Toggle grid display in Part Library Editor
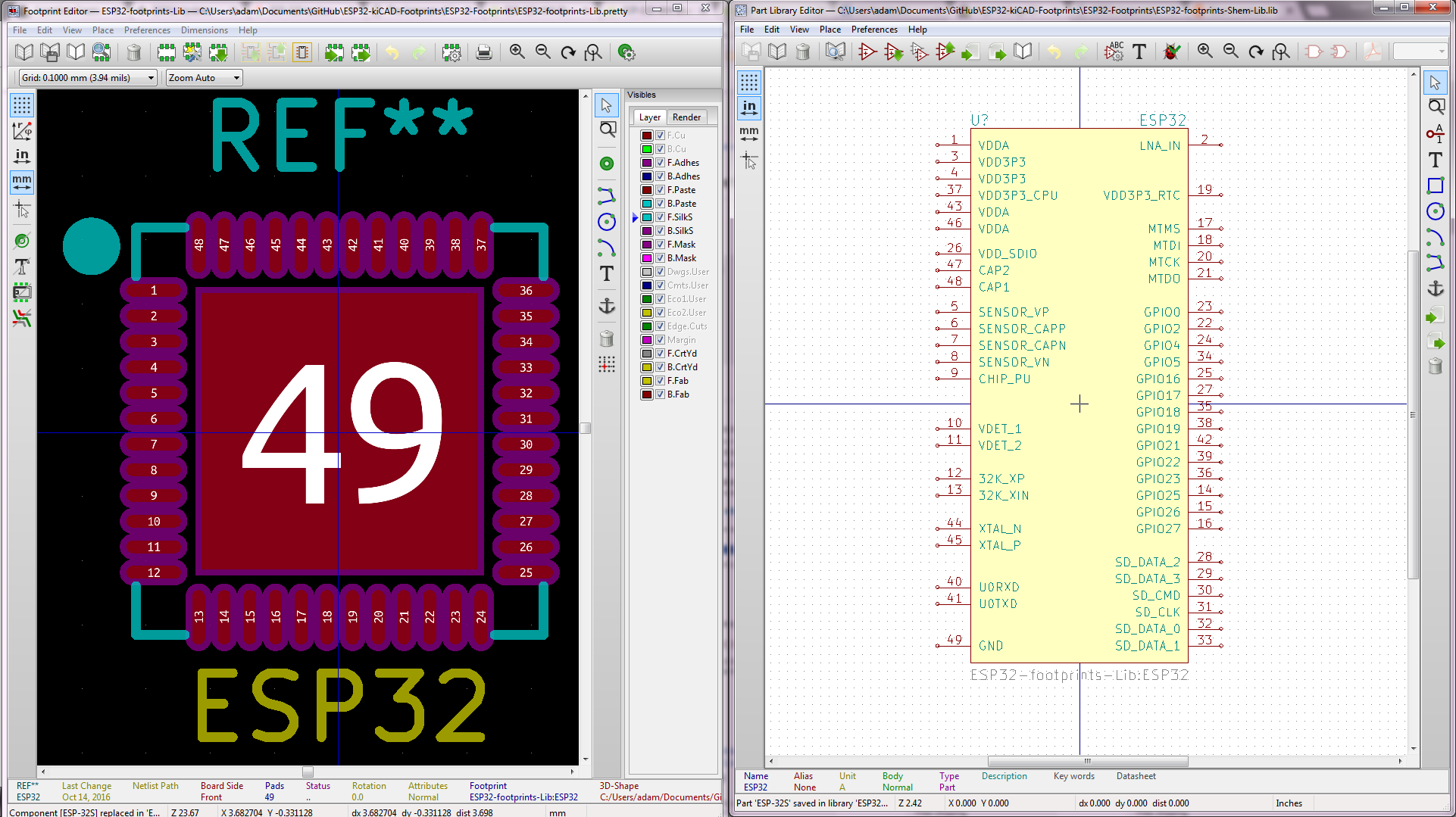1456x817 pixels. (749, 82)
